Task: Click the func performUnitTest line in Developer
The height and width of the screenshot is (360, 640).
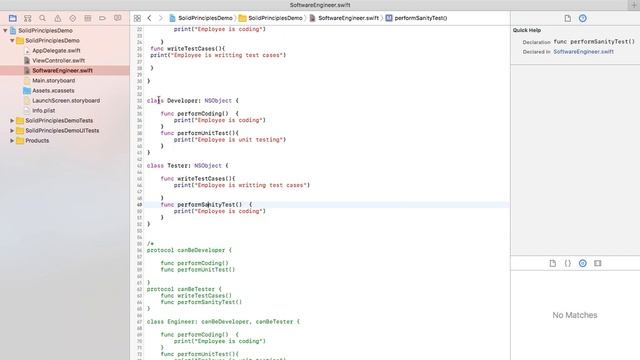Action: (200, 133)
